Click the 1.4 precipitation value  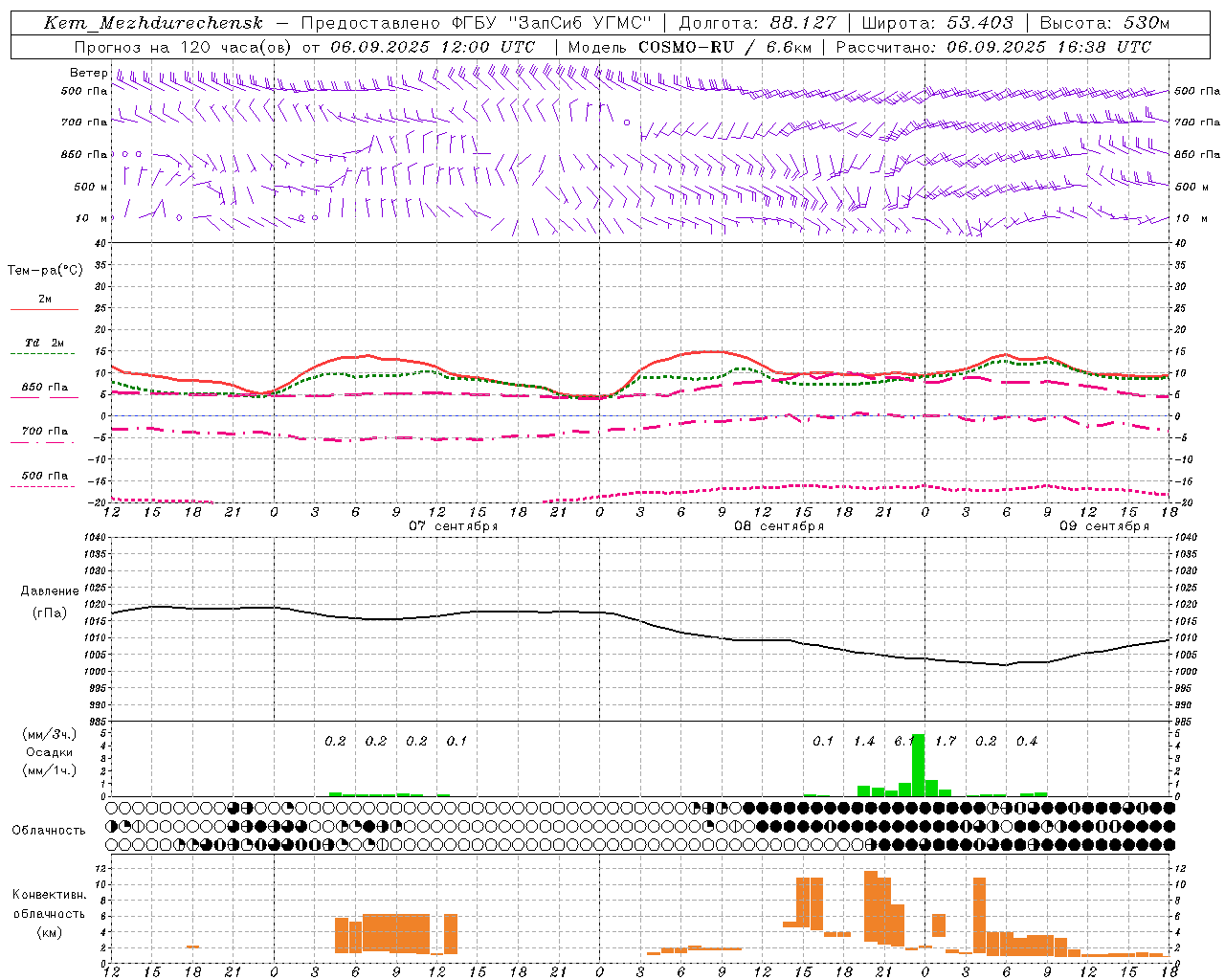point(864,742)
